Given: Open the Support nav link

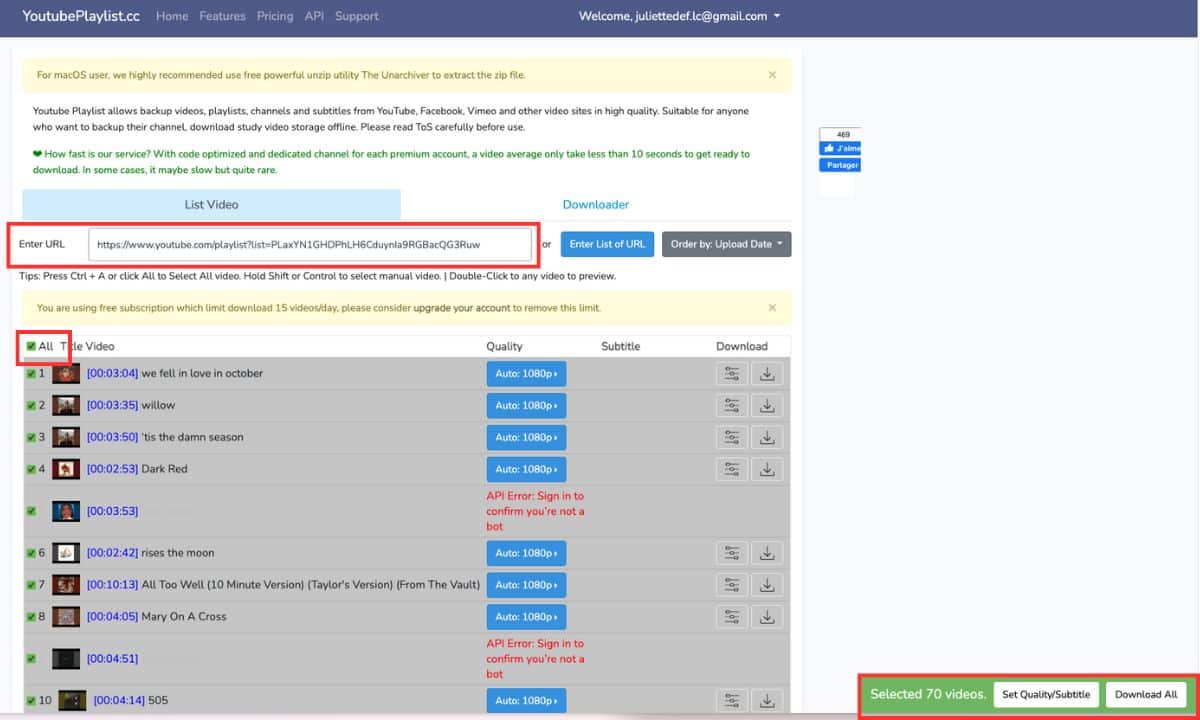Looking at the screenshot, I should click(x=356, y=16).
